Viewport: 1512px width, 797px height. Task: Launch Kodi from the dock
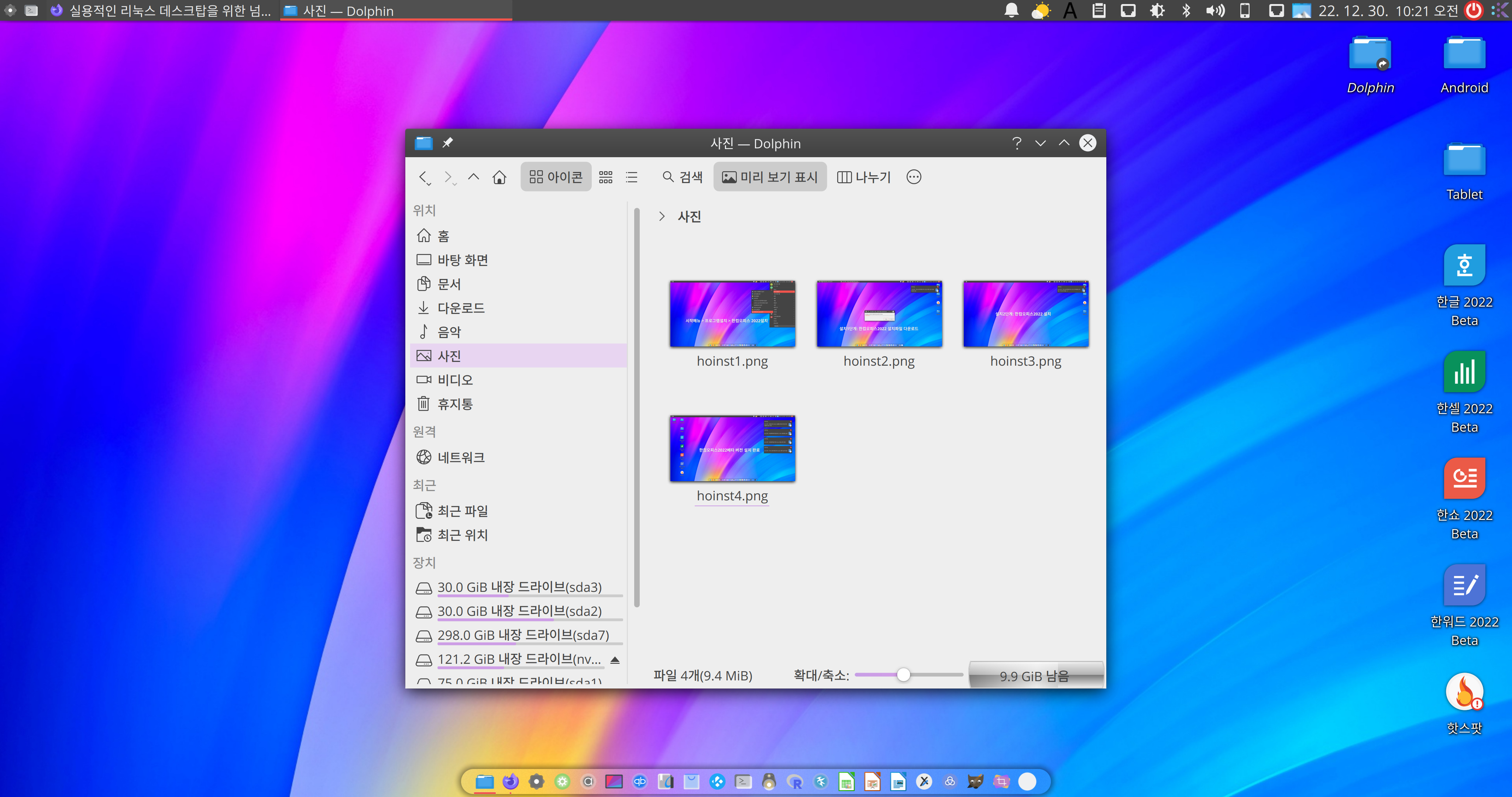(717, 781)
